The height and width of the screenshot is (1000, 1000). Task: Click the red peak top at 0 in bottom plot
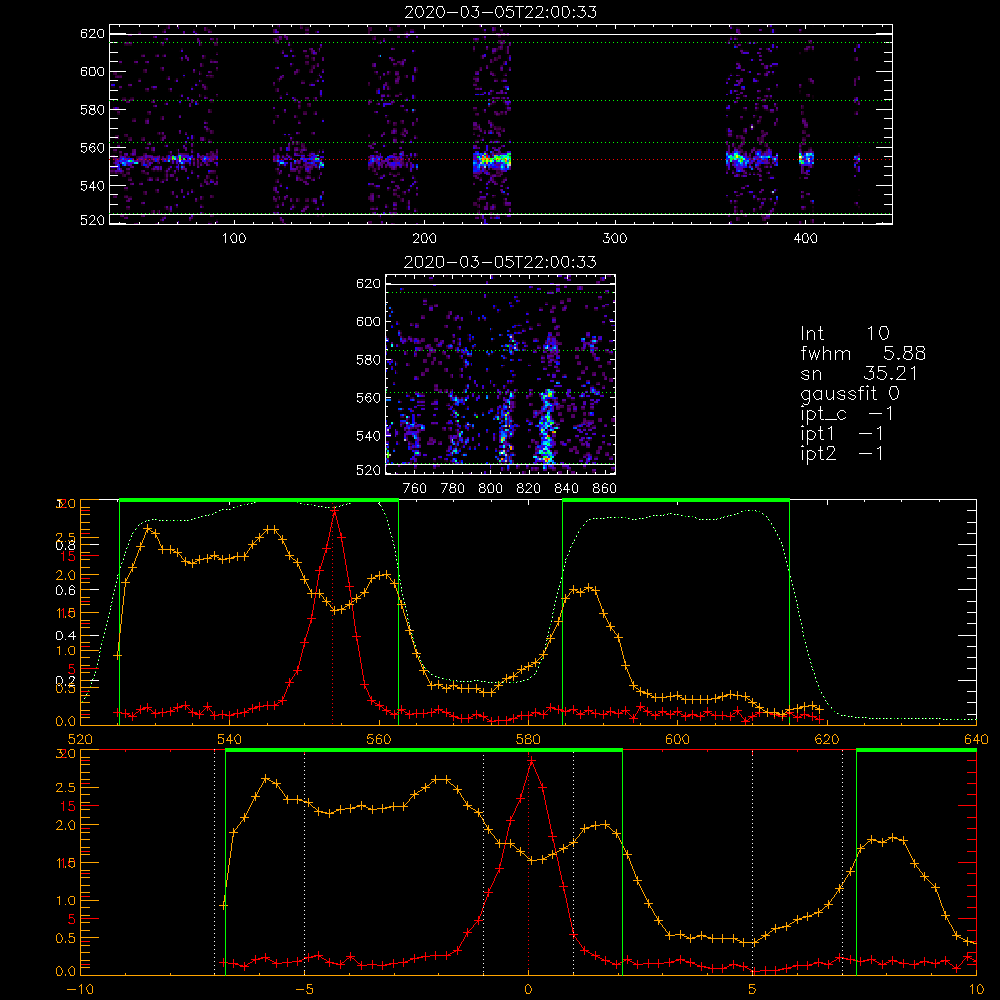[531, 761]
